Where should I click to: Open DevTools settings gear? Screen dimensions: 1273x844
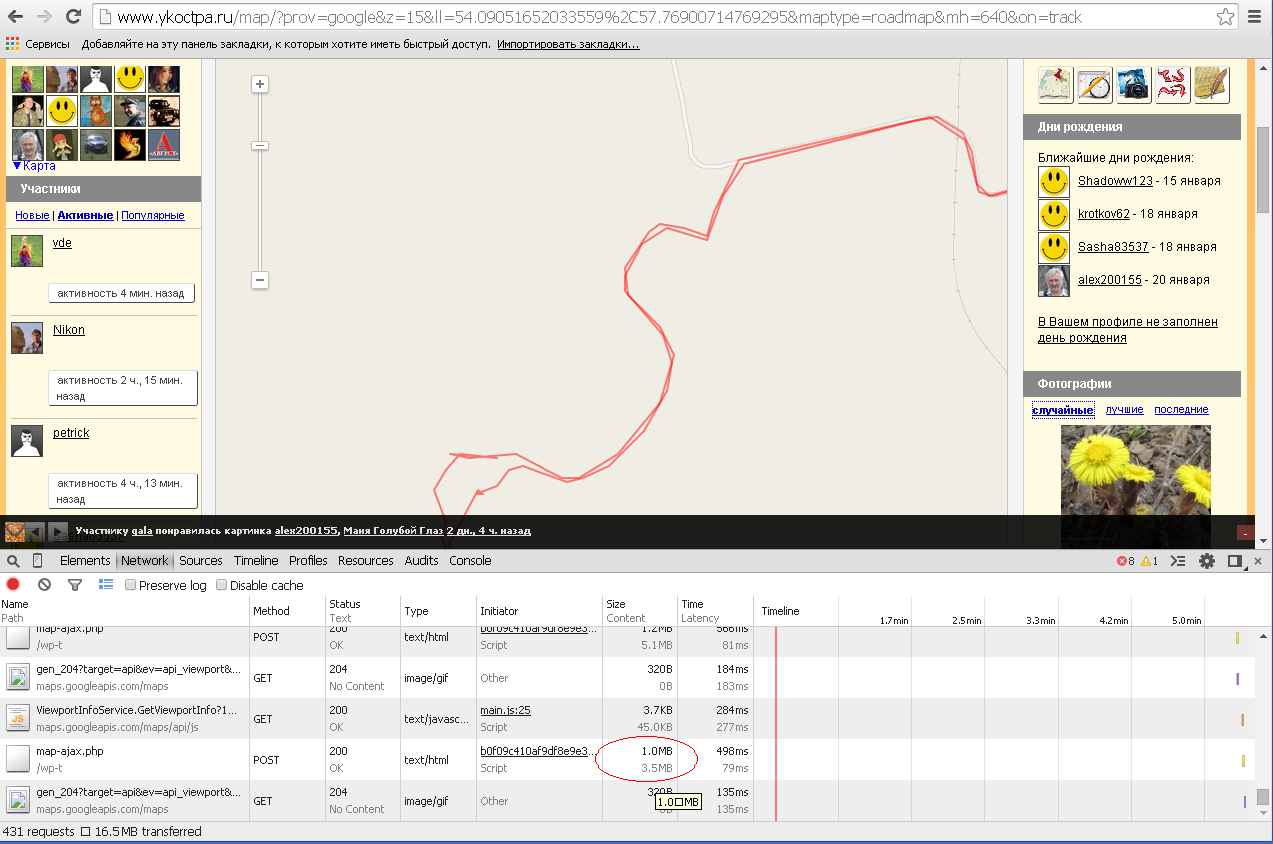click(x=1207, y=561)
